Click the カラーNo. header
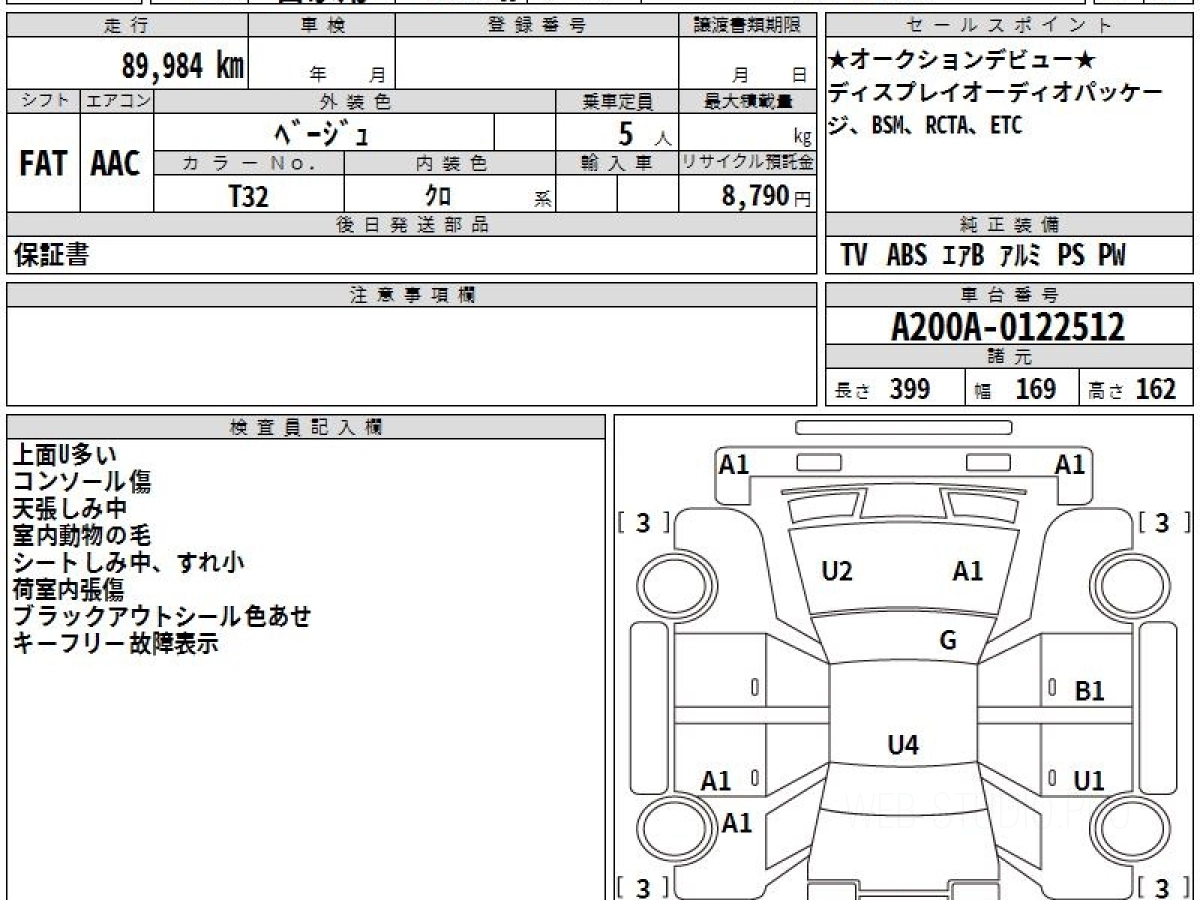This screenshot has height=900, width=1200. [249, 164]
